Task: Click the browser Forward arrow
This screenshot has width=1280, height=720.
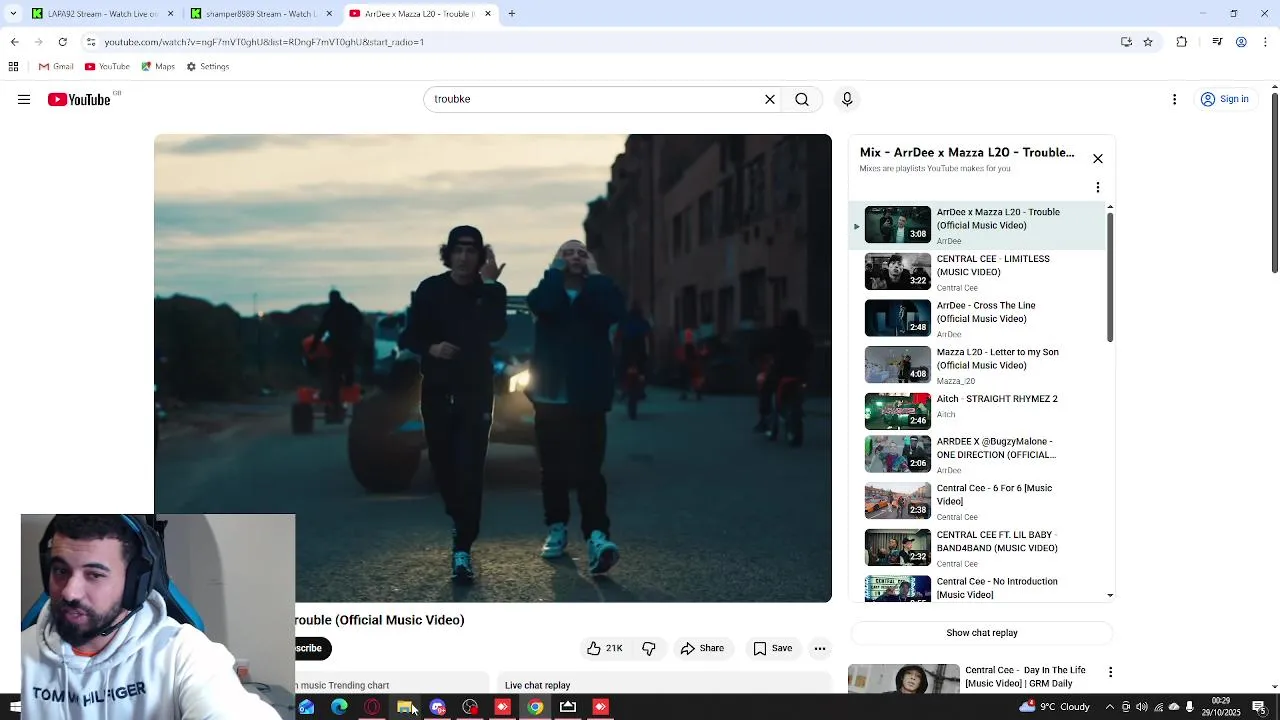Action: [x=38, y=42]
